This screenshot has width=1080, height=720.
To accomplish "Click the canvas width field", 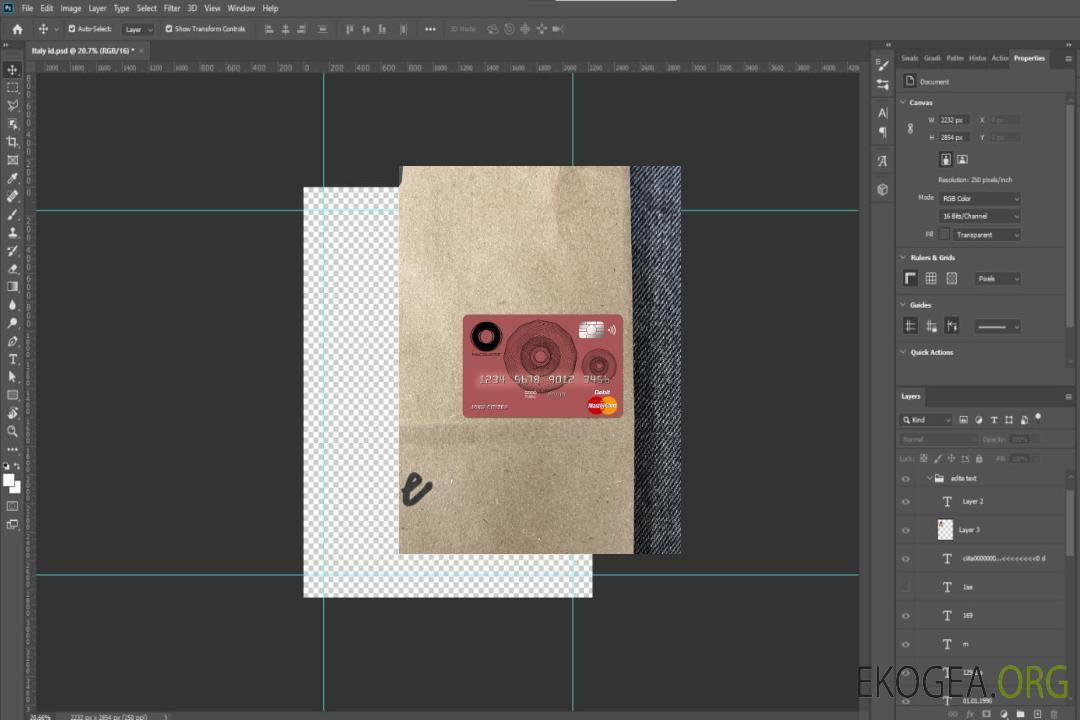I will point(954,120).
